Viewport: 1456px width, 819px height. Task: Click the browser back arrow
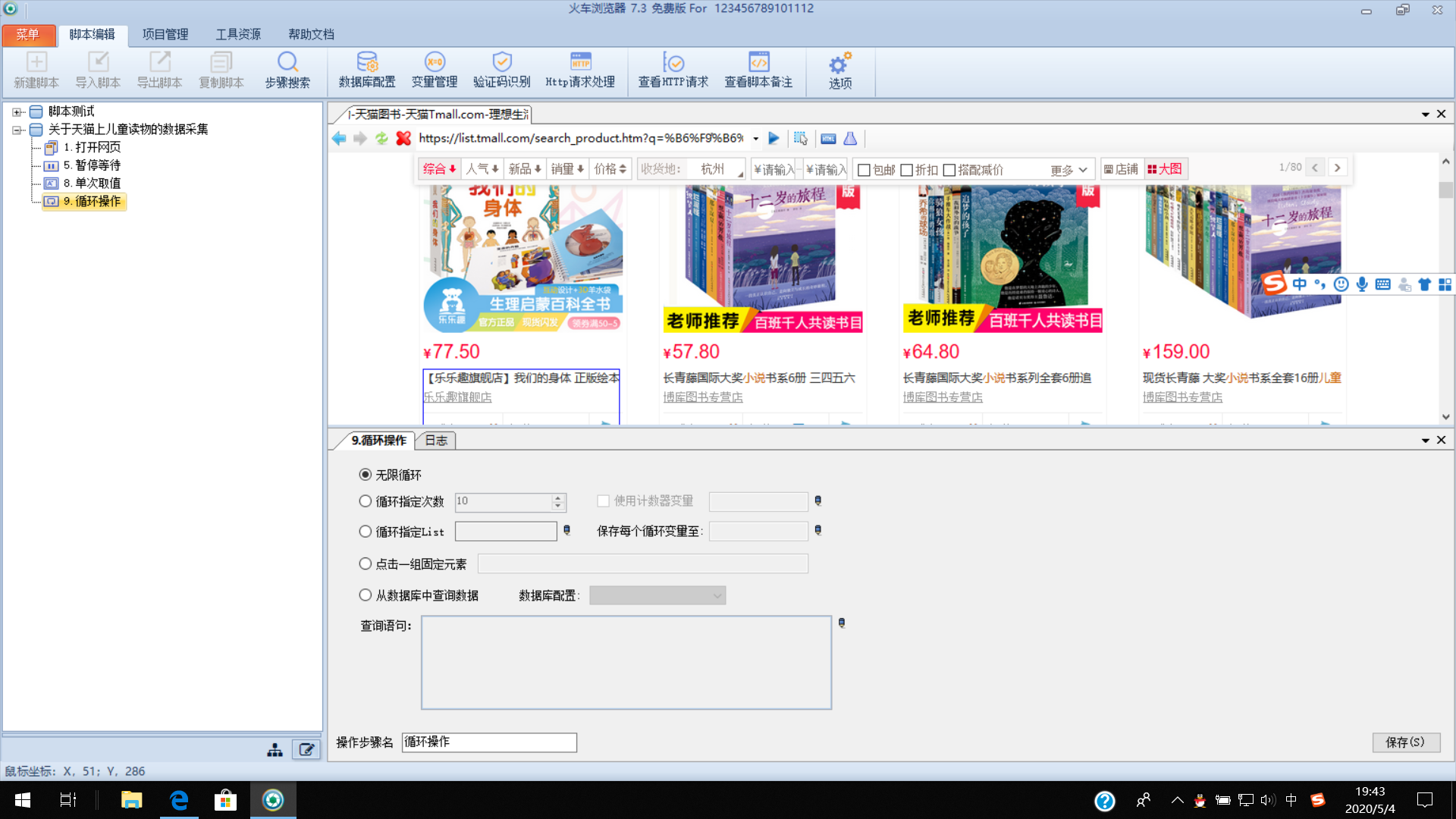339,138
